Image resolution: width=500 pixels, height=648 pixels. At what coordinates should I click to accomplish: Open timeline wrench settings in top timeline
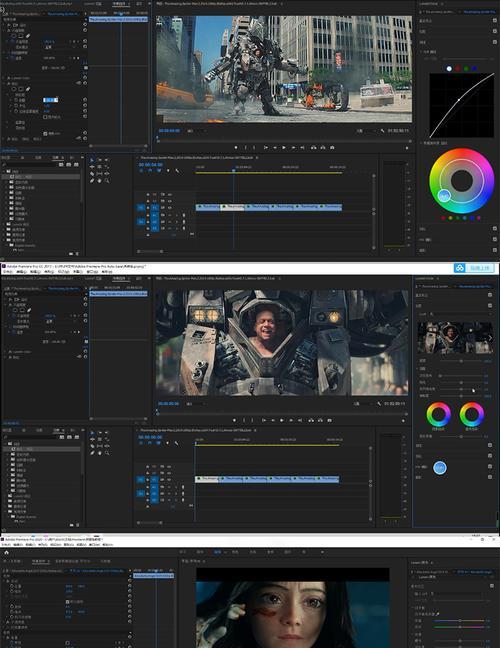coord(177,170)
